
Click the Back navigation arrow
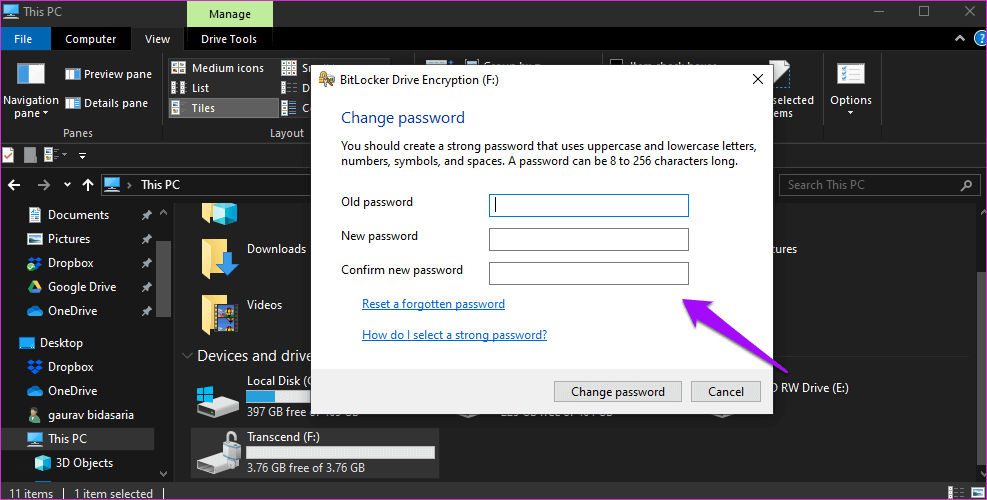pyautogui.click(x=14, y=185)
